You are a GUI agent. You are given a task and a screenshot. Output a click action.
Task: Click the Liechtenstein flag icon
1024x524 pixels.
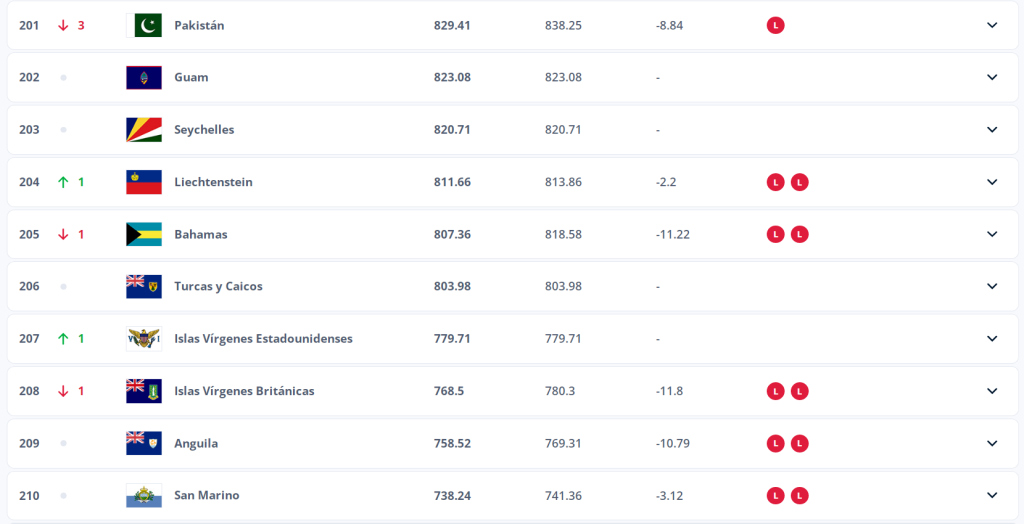(x=144, y=182)
